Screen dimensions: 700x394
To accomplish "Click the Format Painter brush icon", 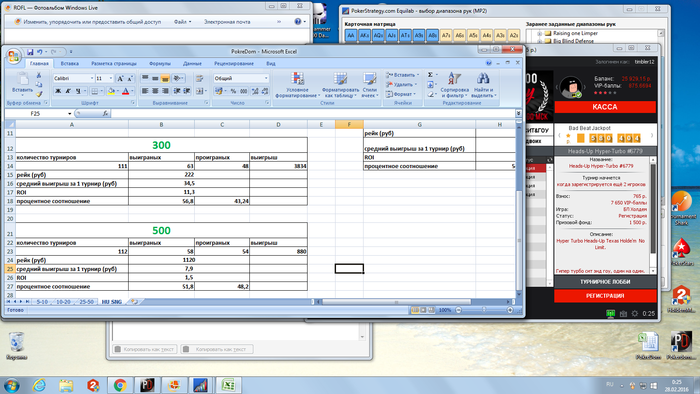I will [x=39, y=94].
